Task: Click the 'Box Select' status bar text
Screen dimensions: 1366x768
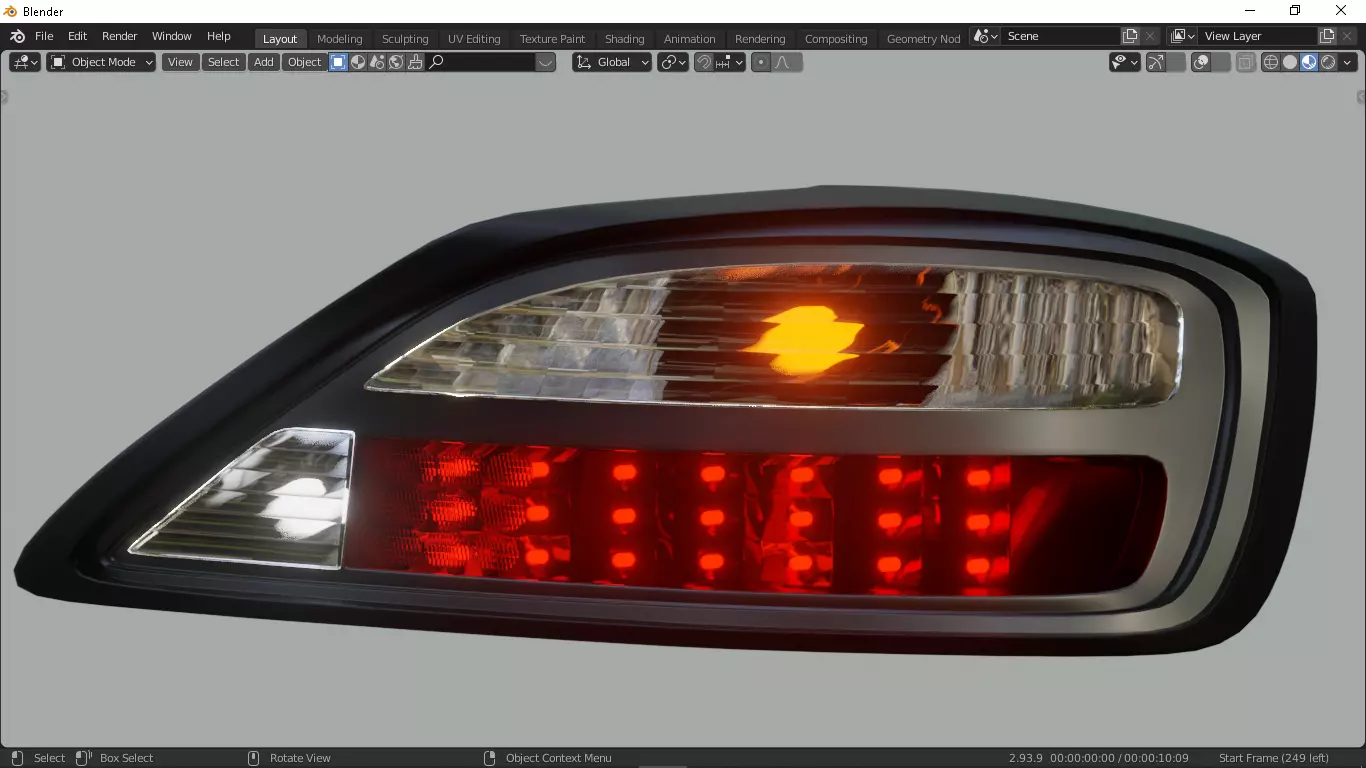Action: 126,758
